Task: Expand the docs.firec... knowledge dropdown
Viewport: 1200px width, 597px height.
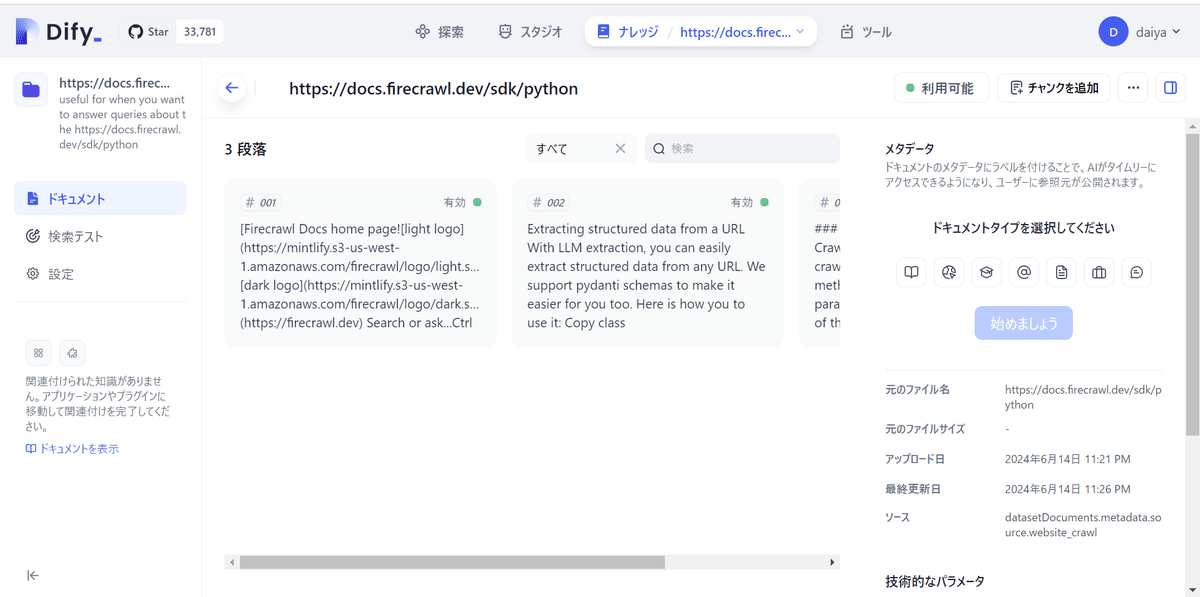Action: click(742, 32)
